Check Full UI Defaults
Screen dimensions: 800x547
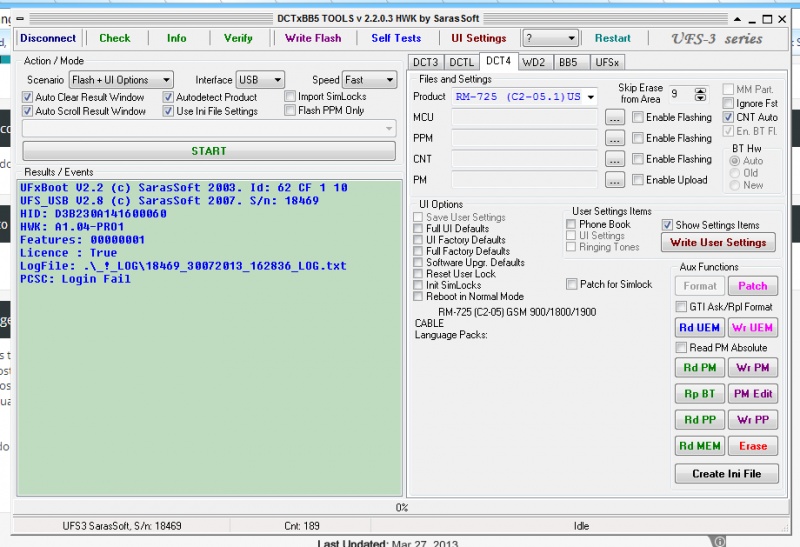418,229
